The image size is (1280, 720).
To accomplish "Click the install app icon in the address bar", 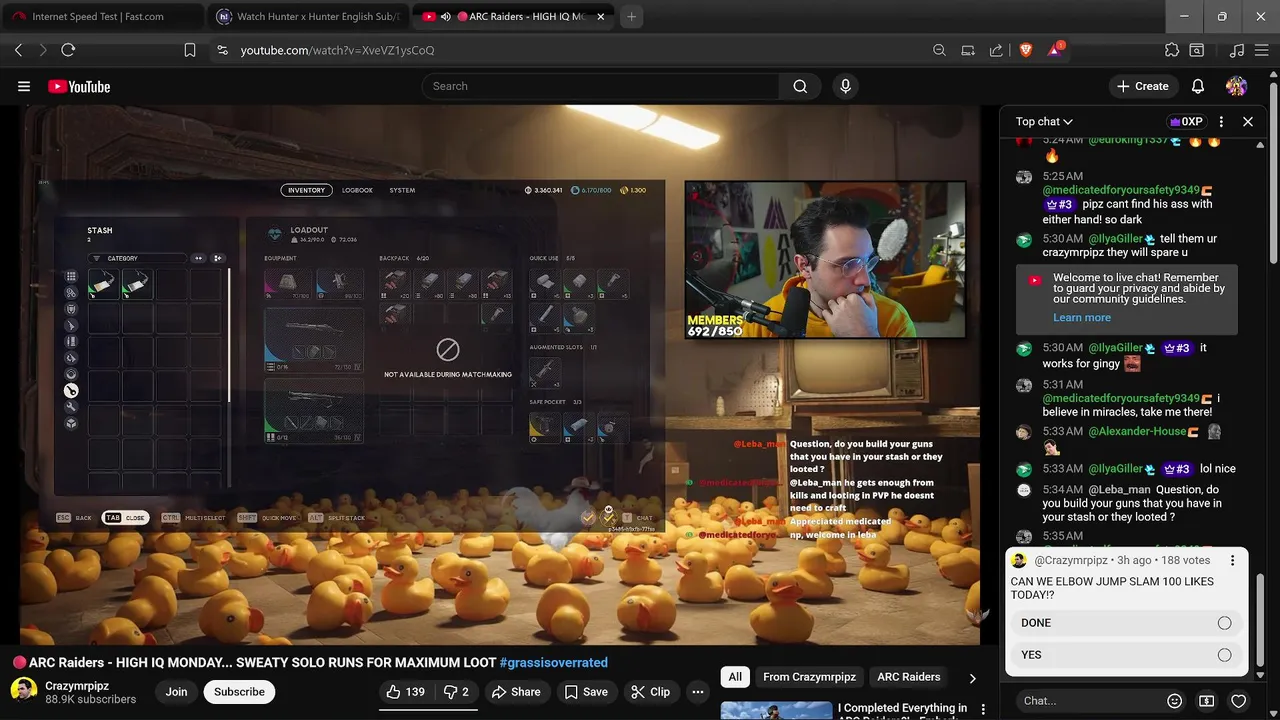I will pyautogui.click(x=968, y=50).
